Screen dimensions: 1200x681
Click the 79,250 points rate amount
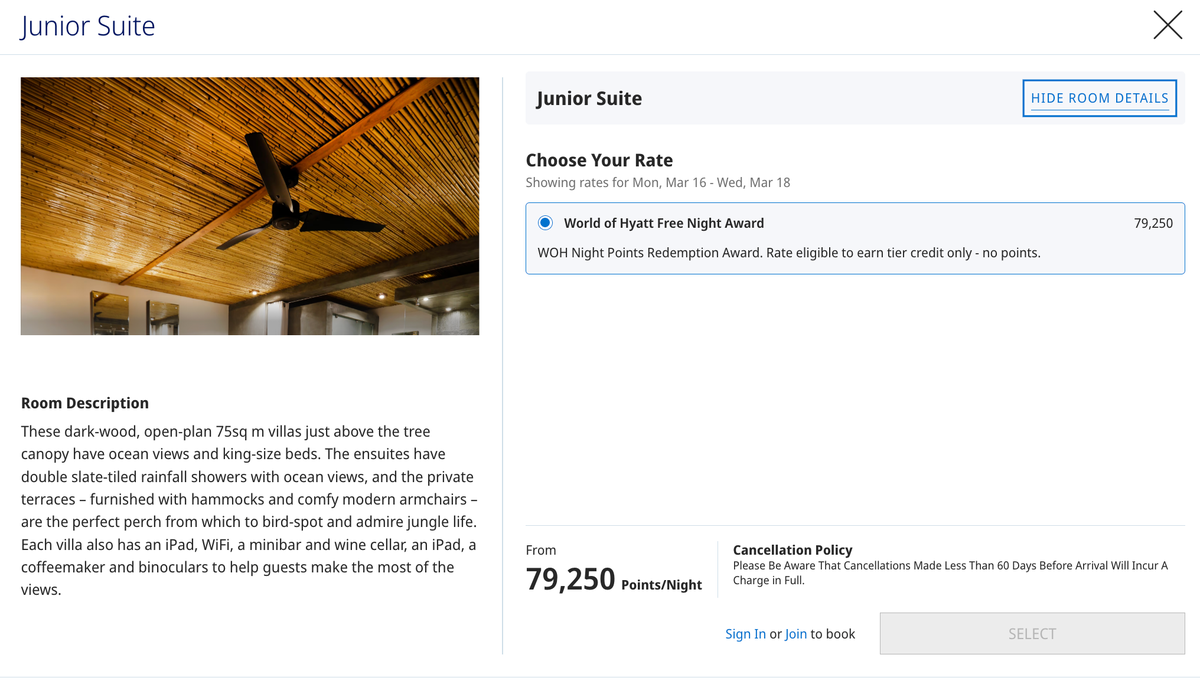[x=1153, y=223]
